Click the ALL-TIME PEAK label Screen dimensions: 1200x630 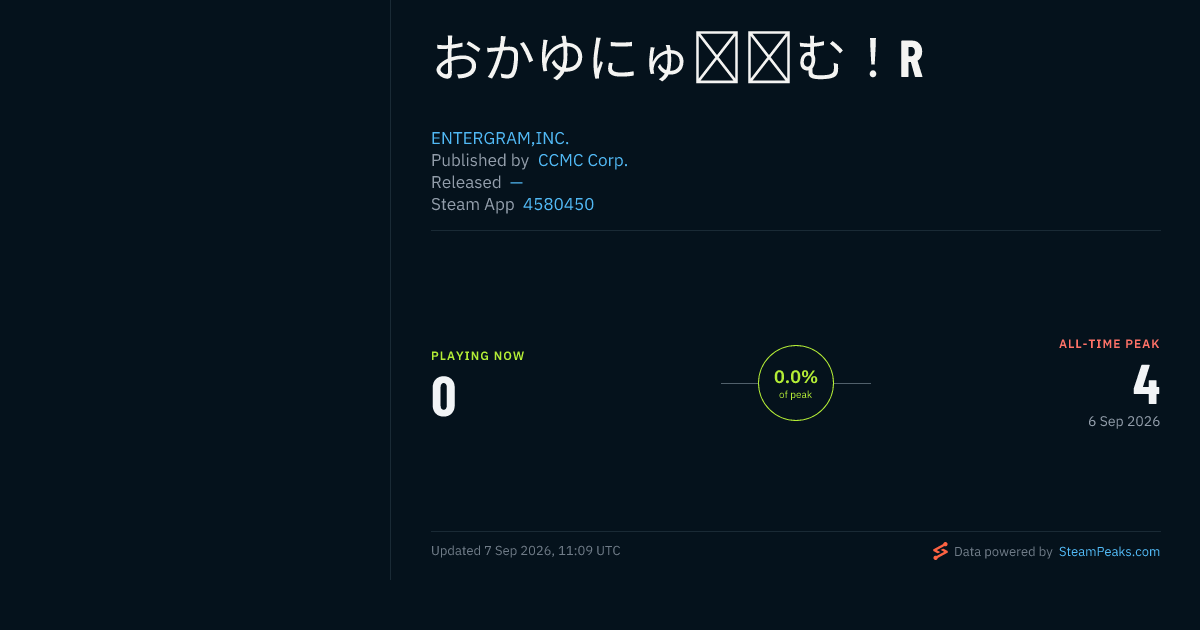[1109, 344]
